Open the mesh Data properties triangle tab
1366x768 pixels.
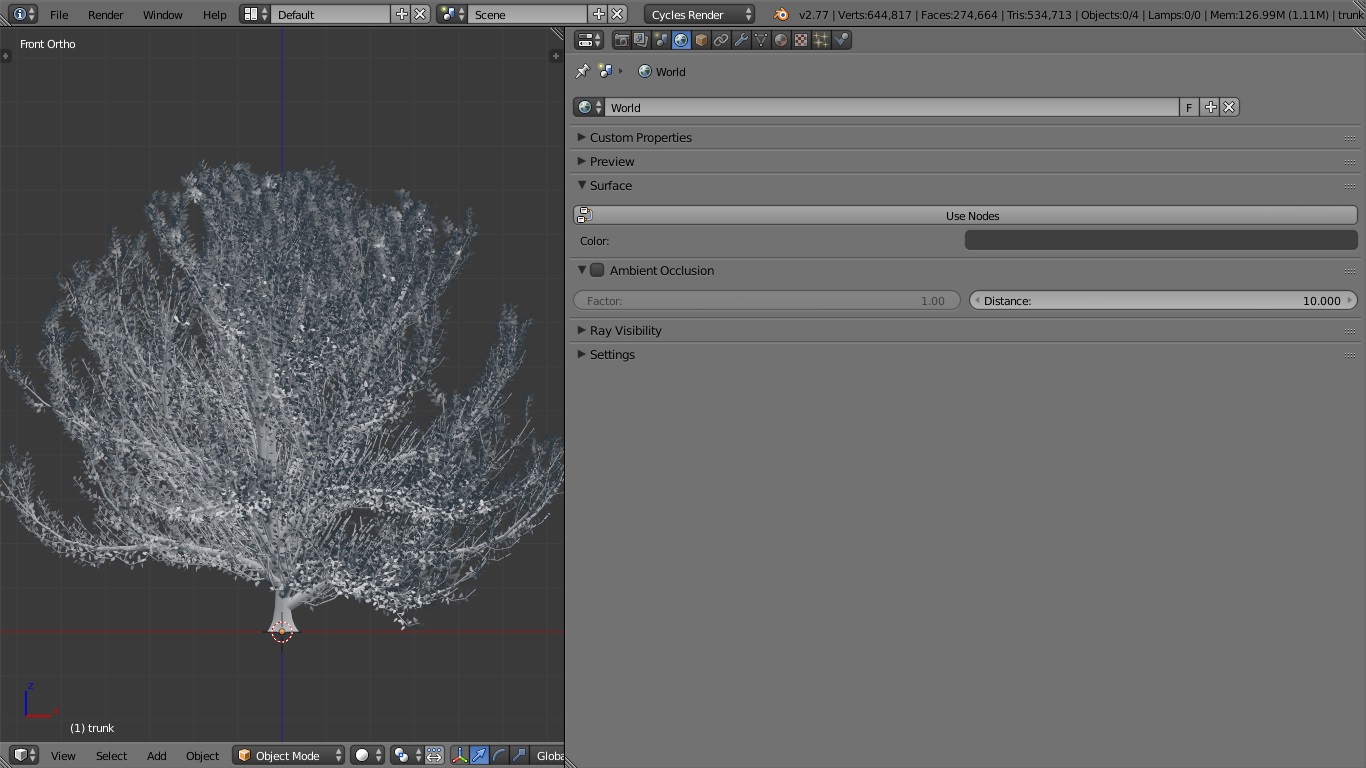tap(761, 40)
